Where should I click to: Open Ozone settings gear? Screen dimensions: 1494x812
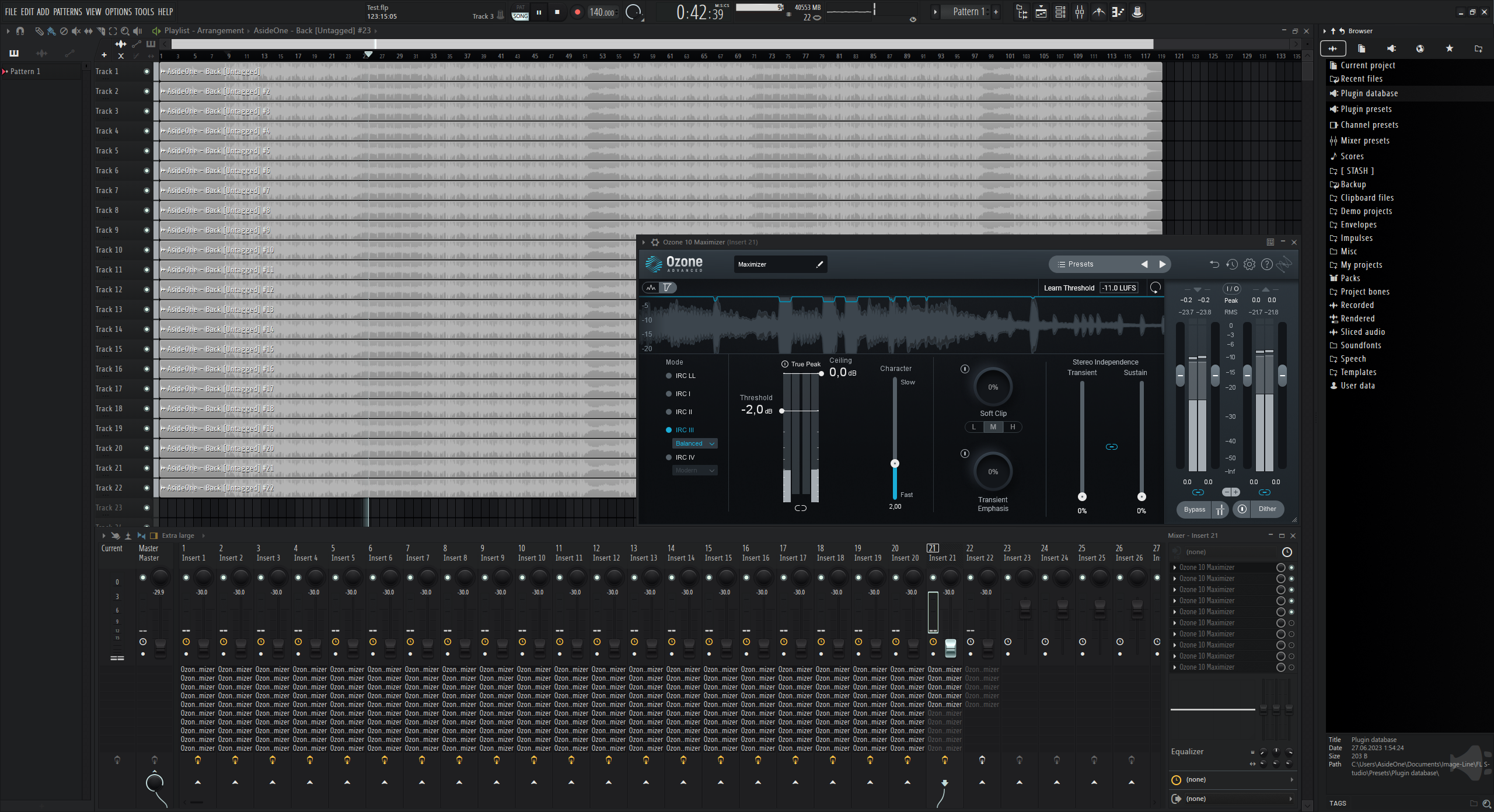(1249, 264)
